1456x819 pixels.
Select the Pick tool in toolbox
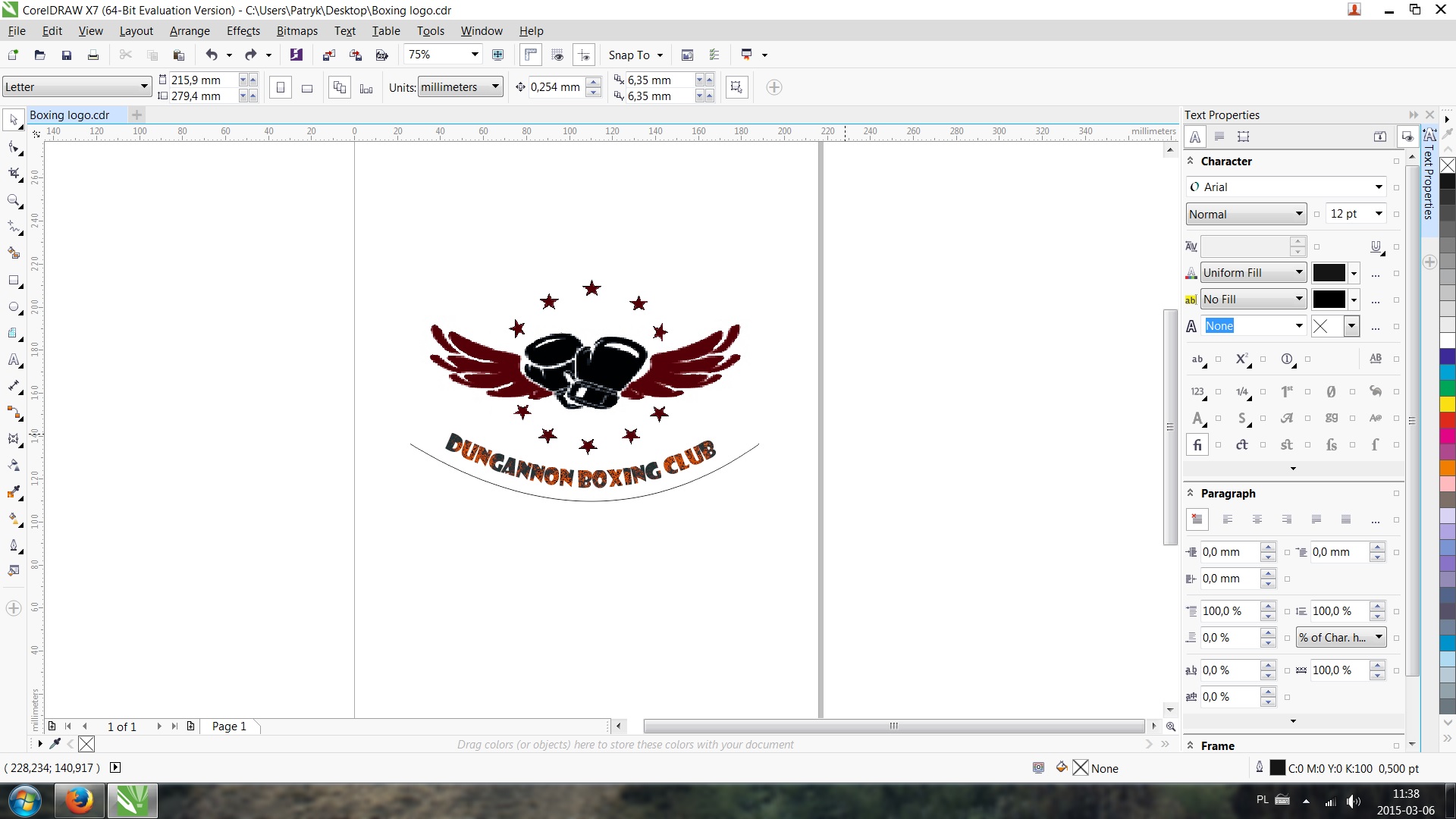[x=14, y=121]
